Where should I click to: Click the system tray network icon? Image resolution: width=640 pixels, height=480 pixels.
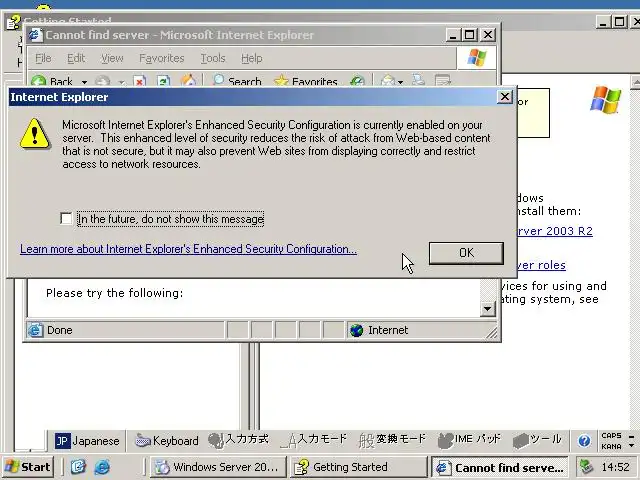point(587,467)
